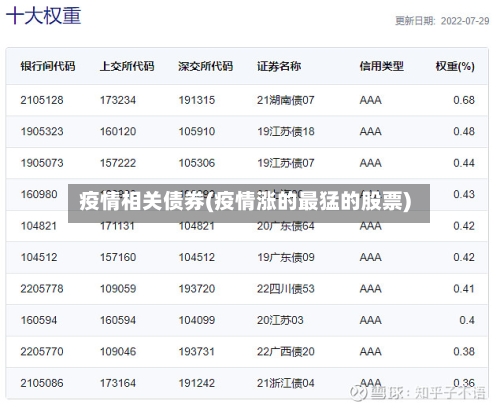500x408 pixels.
Task: Click Shenzhen code 104099
Action: click(x=197, y=320)
